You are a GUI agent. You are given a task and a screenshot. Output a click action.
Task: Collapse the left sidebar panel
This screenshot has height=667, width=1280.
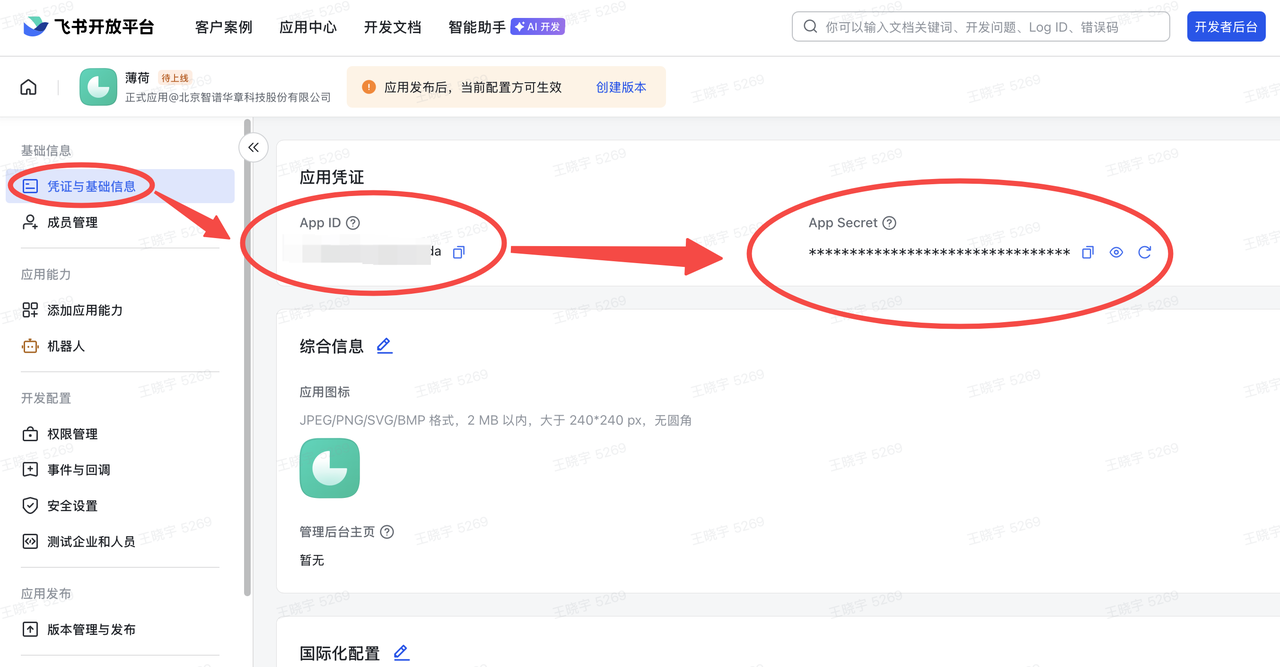click(254, 147)
